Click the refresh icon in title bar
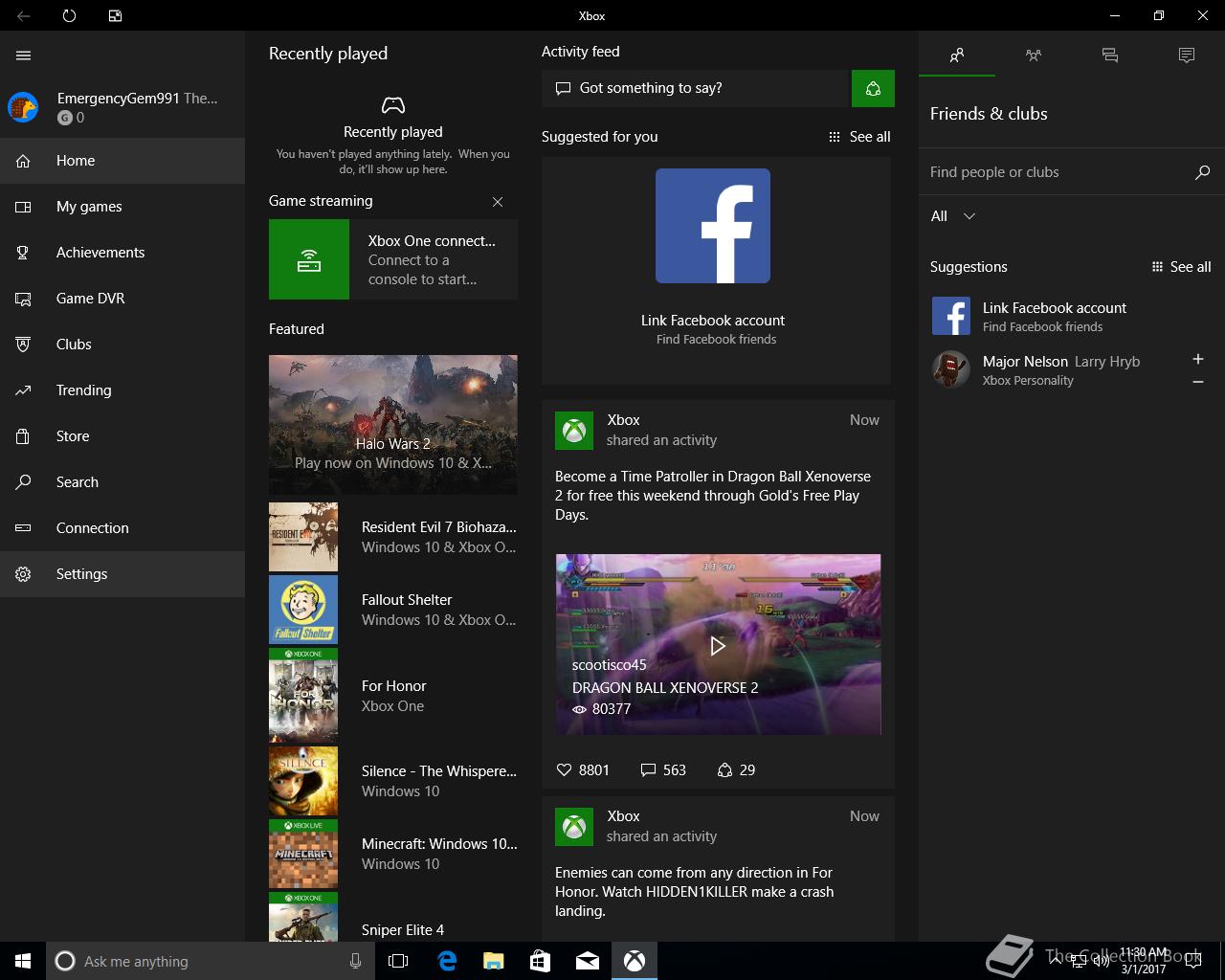This screenshot has width=1225, height=980. [x=69, y=15]
